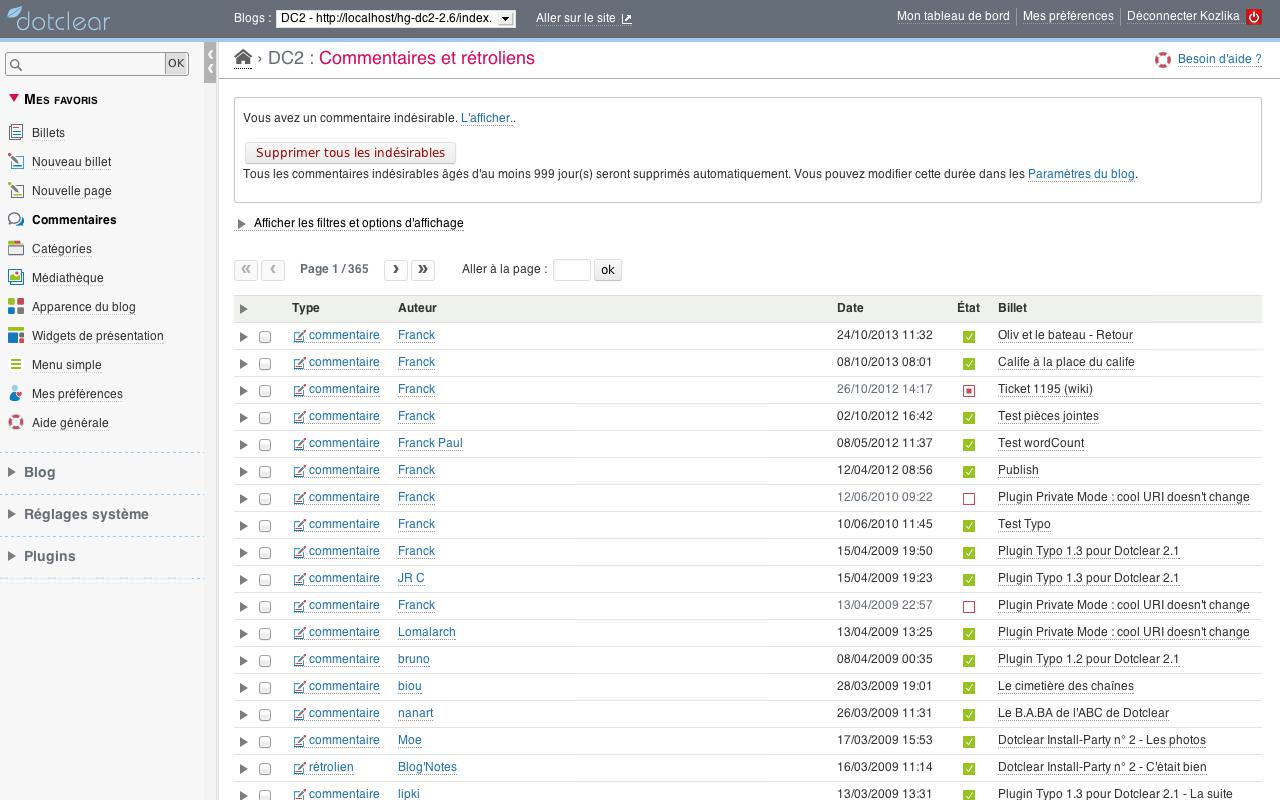Select checkbox for the JR C comment
The width and height of the screenshot is (1280, 800).
(265, 580)
